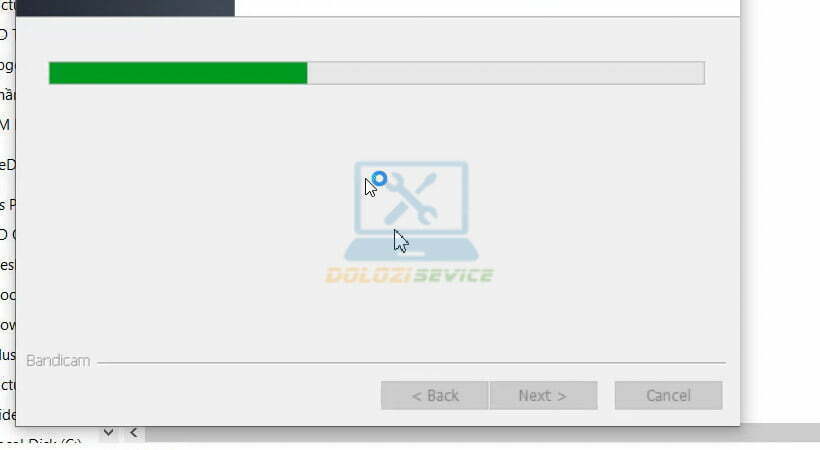The height and width of the screenshot is (450, 820).
Task: Click the DOLOZI orange watermark text
Action: tap(369, 275)
